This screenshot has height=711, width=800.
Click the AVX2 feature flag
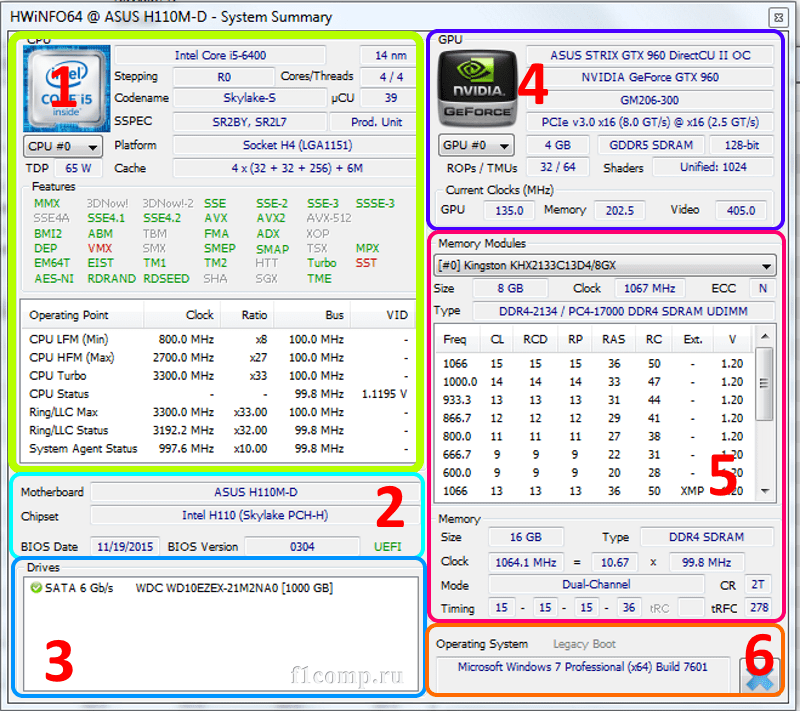click(x=271, y=218)
